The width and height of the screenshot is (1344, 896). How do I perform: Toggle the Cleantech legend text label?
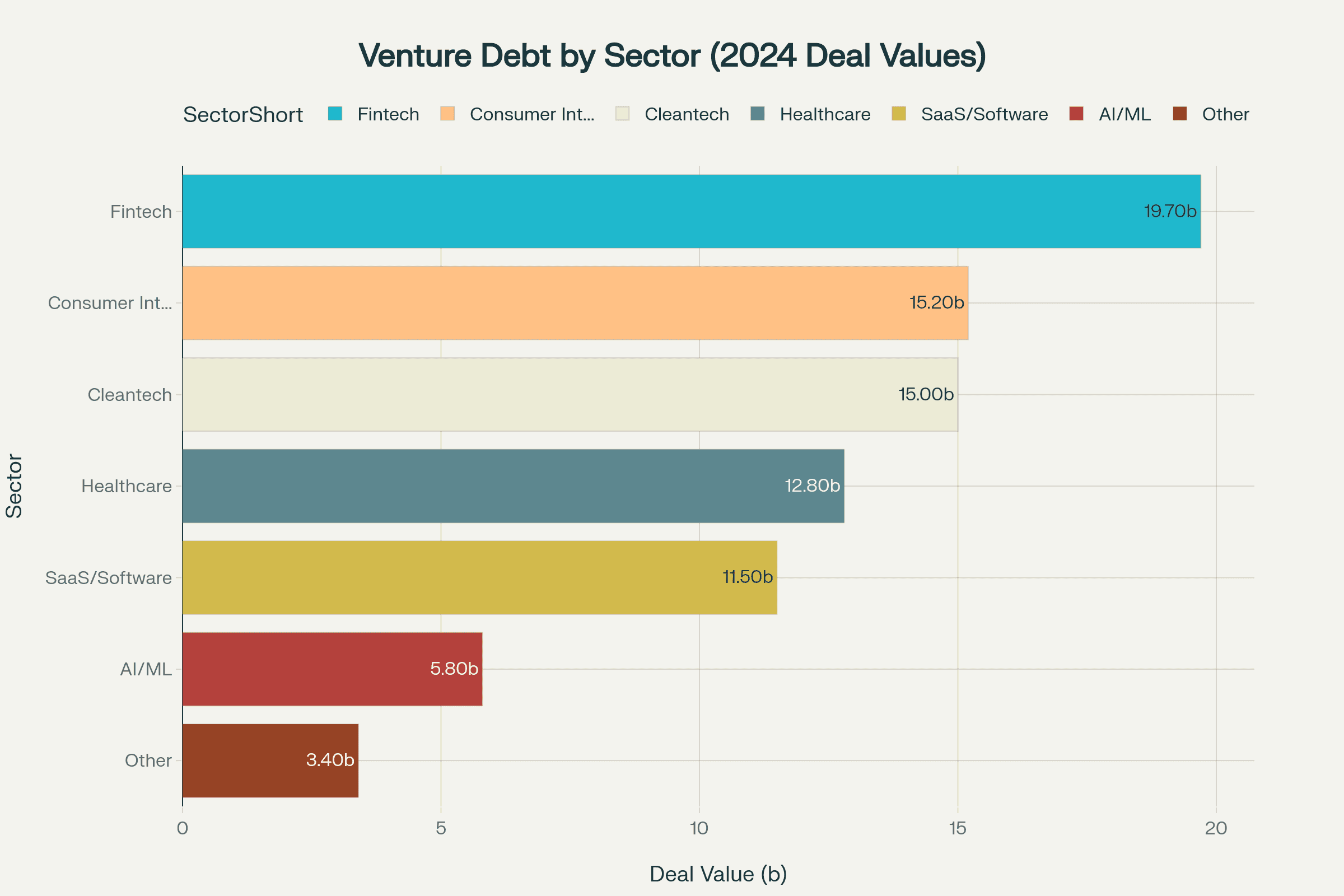(687, 114)
